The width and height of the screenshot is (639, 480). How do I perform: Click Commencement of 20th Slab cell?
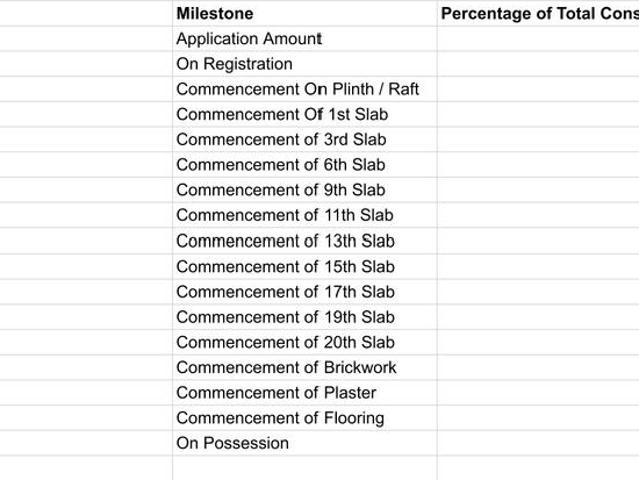(305, 343)
